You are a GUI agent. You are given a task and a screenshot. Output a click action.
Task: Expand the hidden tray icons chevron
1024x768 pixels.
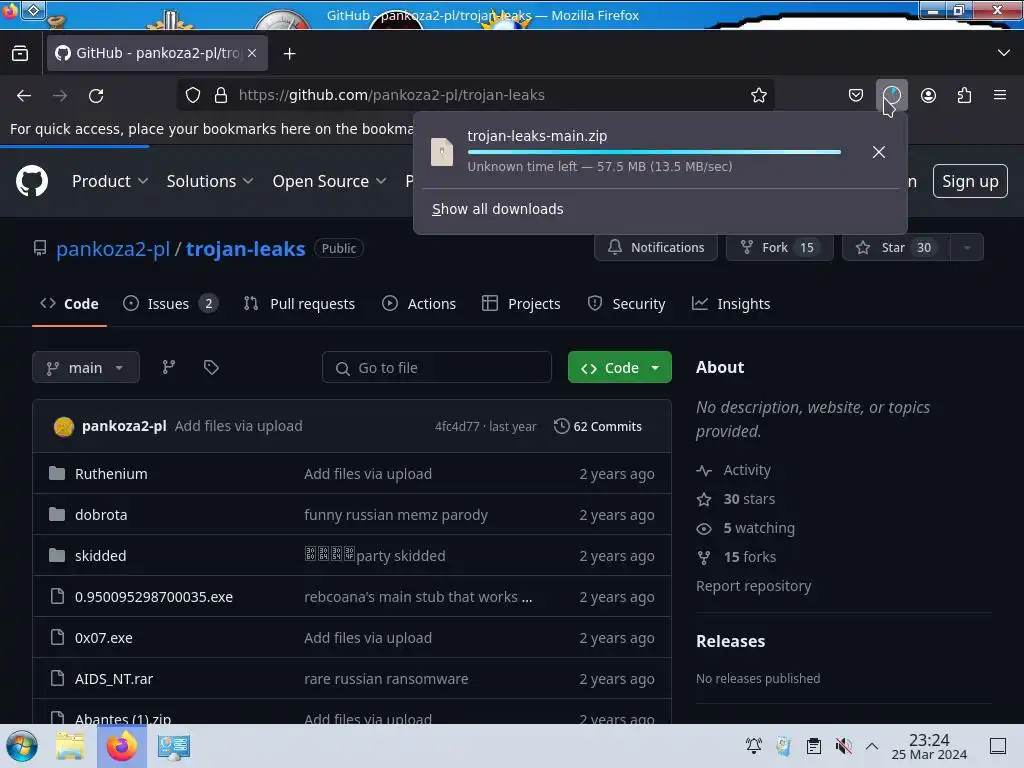[872, 745]
